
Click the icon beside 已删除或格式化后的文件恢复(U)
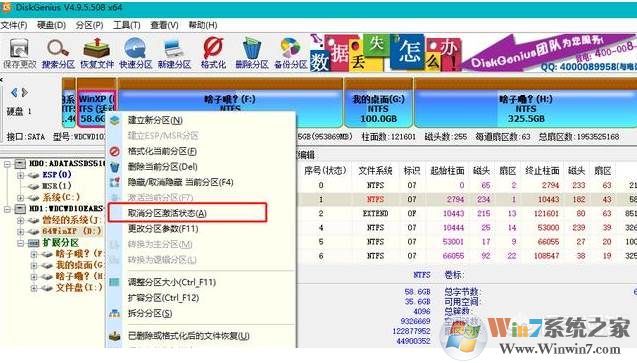click(115, 336)
